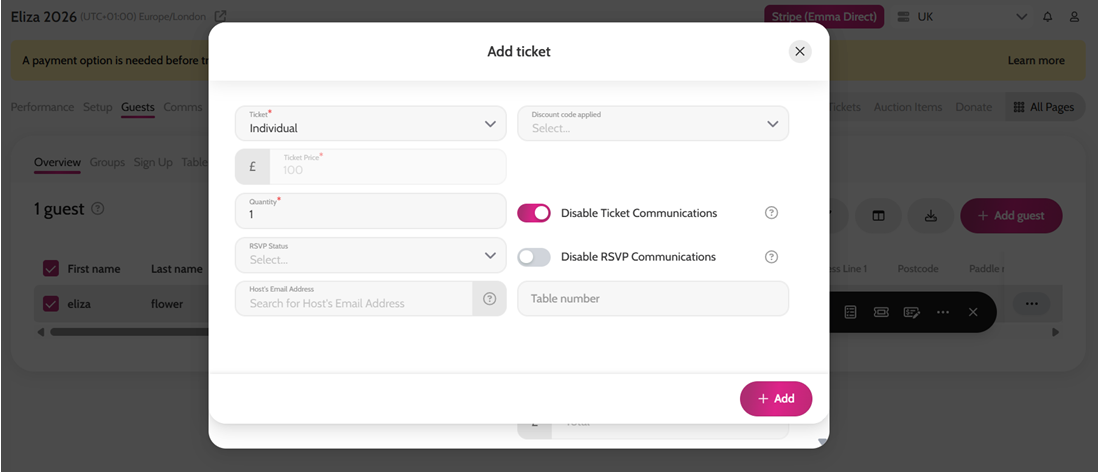The image size is (1098, 472).
Task: Click help icon beside Host's Email Address
Action: (489, 299)
